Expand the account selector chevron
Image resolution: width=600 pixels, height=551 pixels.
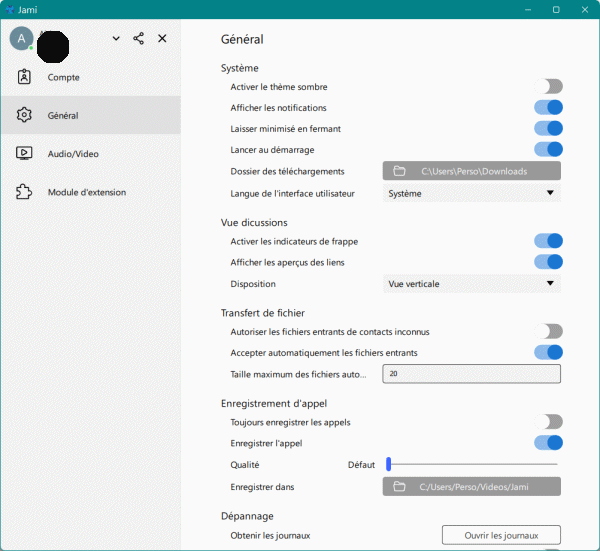(116, 39)
